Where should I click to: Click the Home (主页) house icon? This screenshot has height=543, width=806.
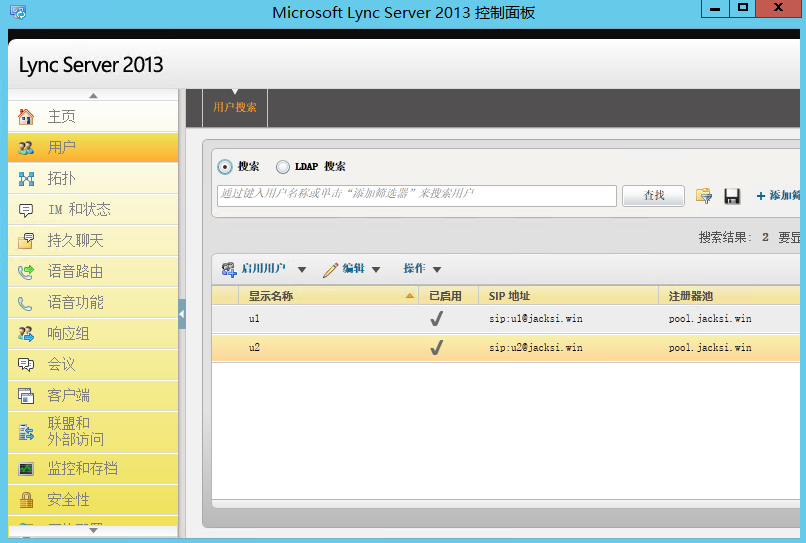26,117
